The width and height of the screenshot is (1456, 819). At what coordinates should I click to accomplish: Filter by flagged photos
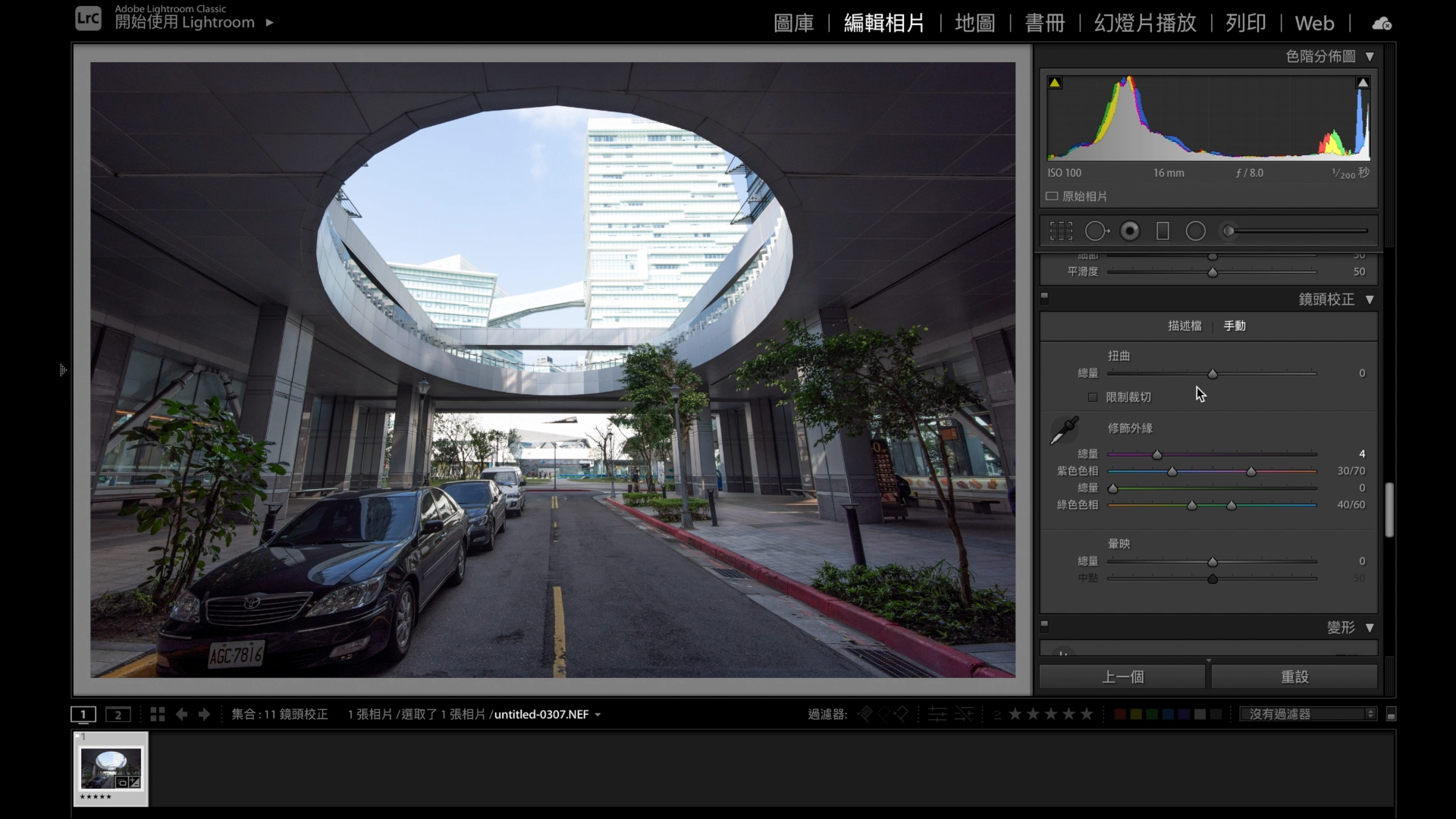click(x=865, y=714)
